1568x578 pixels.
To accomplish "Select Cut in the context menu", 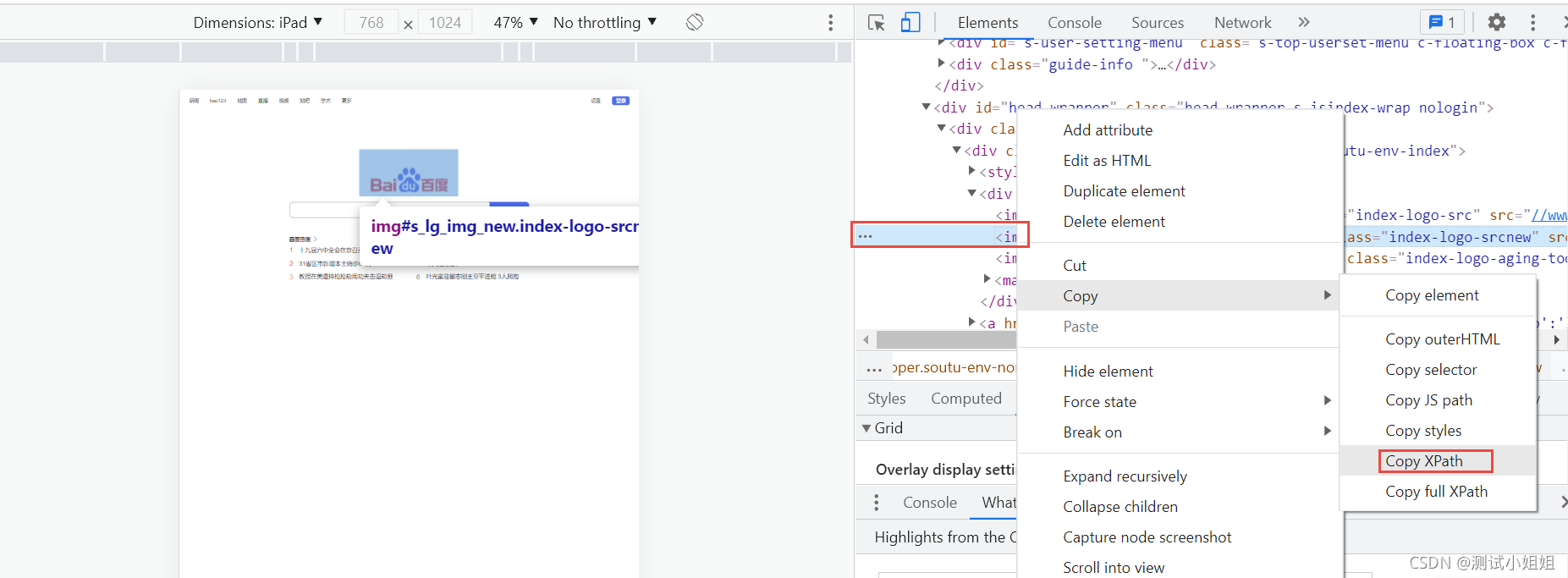I will pyautogui.click(x=1180, y=266).
